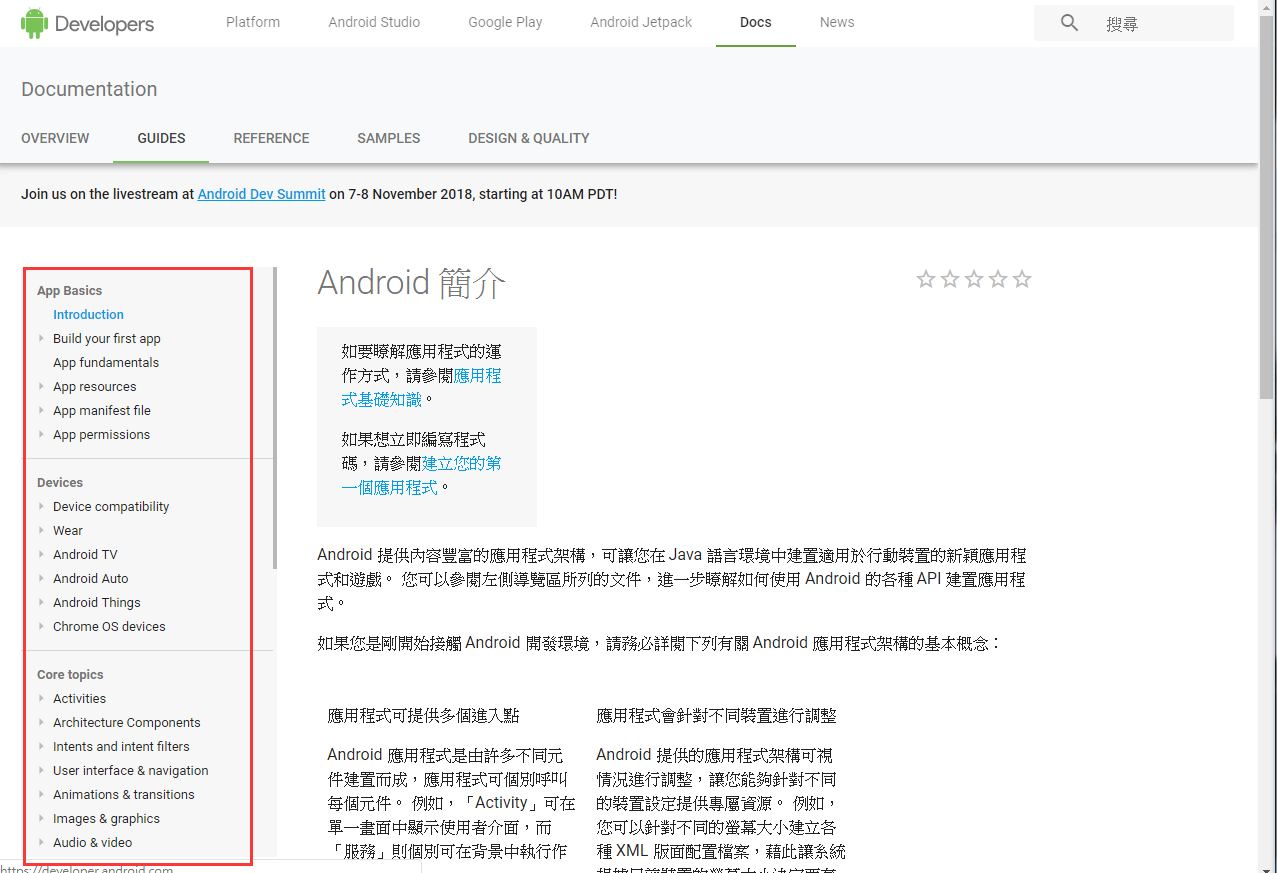Select Introduction in the sidebar

click(x=88, y=314)
